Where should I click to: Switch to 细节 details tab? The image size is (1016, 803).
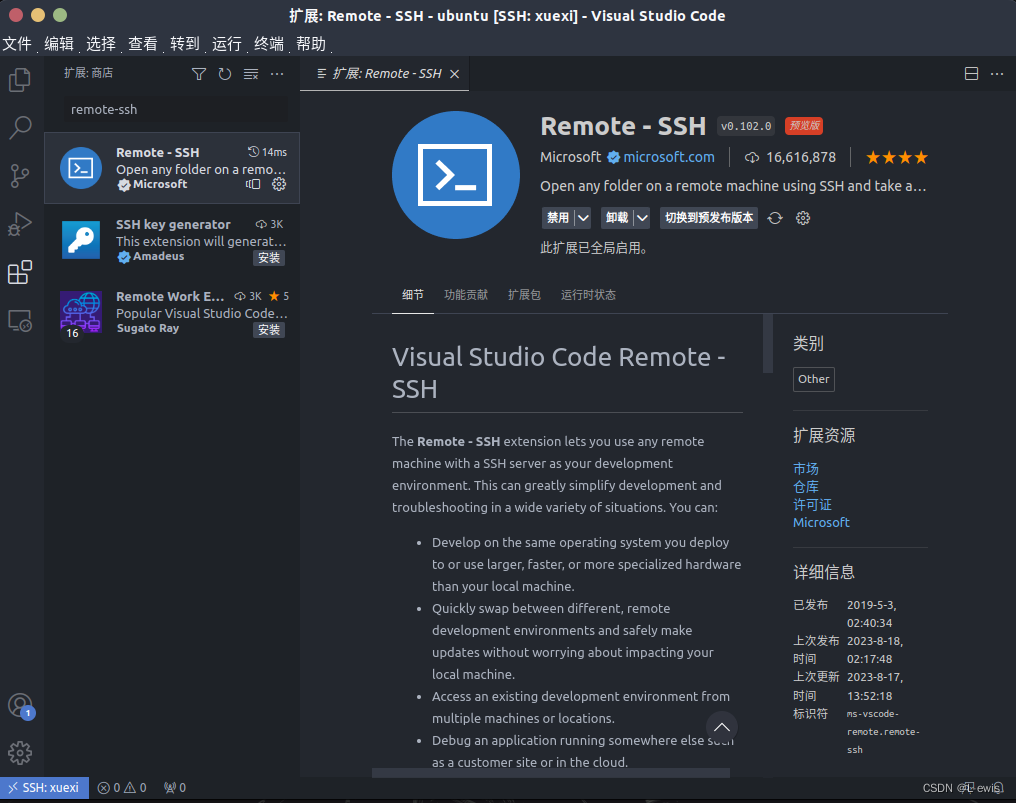coord(413,295)
